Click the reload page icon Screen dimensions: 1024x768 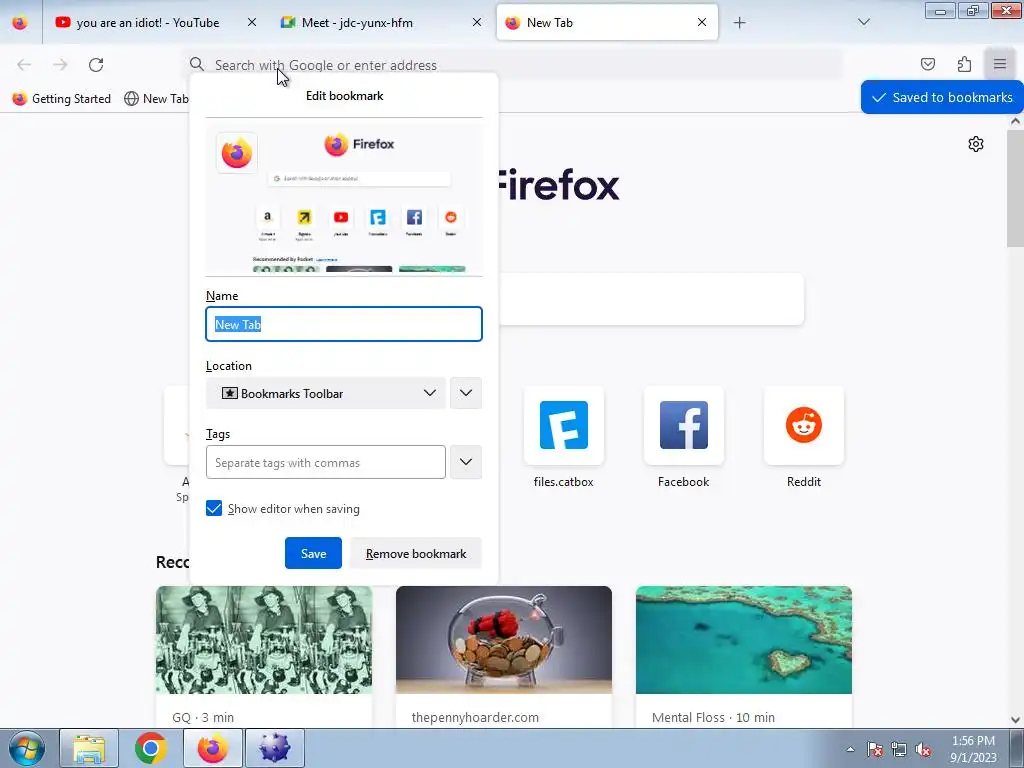(x=96, y=65)
